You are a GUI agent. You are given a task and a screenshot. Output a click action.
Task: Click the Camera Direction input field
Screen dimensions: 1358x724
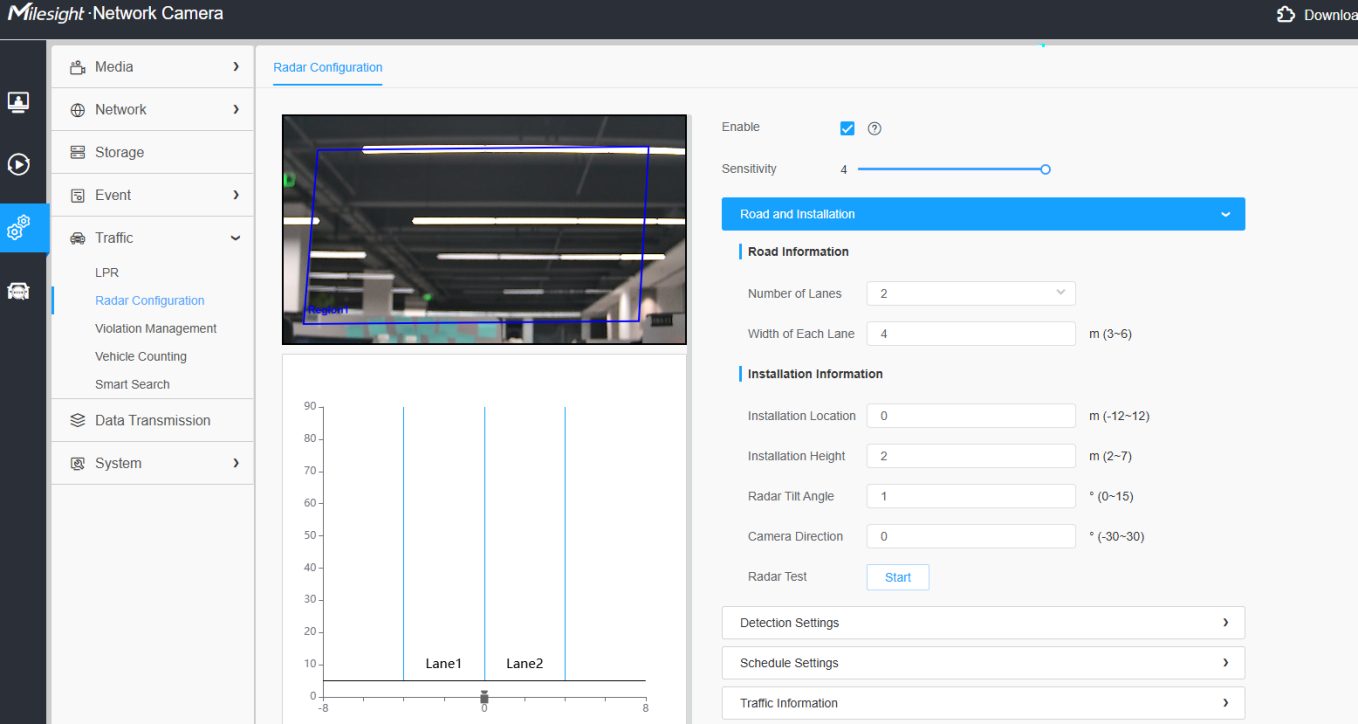click(x=971, y=536)
